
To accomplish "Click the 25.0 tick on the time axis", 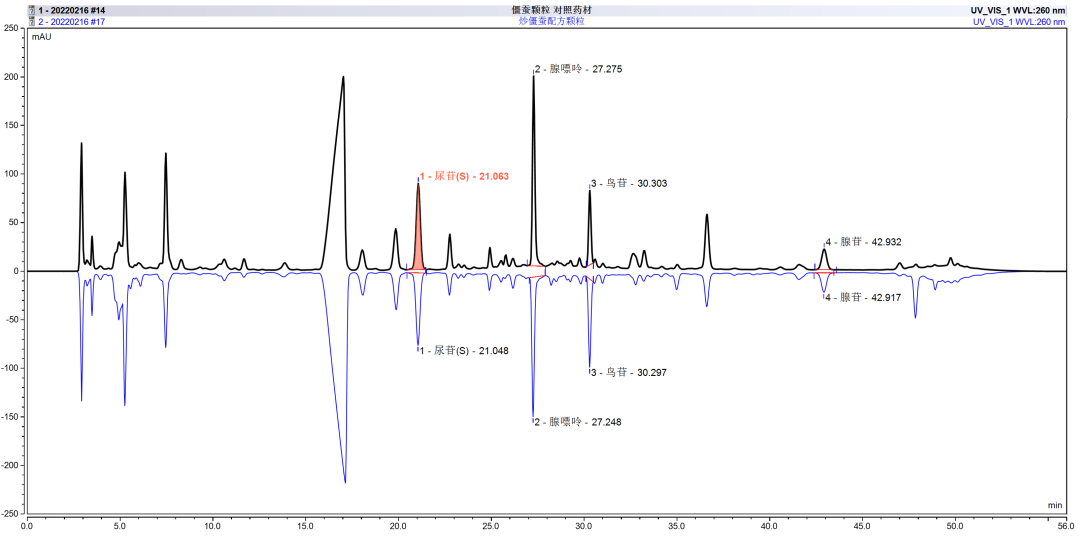I will click(491, 524).
